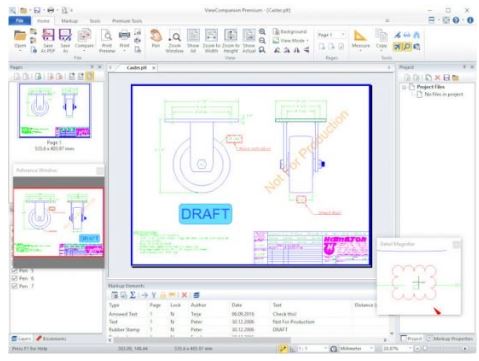This screenshot has width=479, height=361.
Task: Click 'No files in project' entry
Action: click(x=443, y=94)
